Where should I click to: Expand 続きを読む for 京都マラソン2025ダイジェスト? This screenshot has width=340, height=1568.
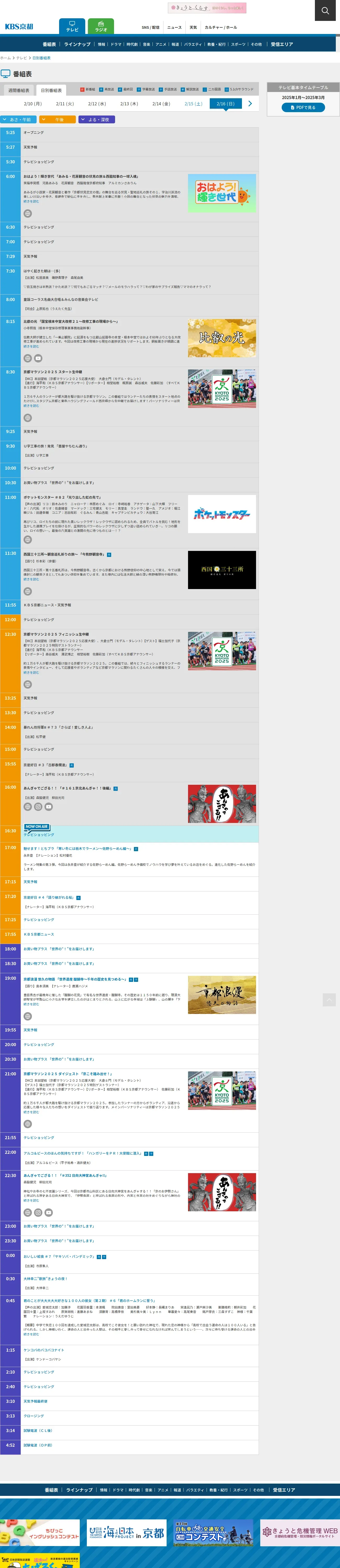pos(31,1112)
